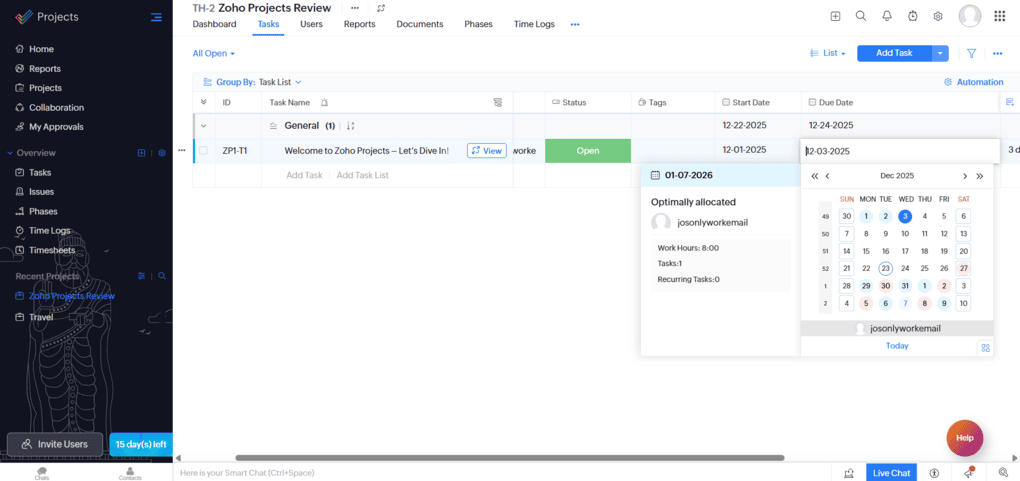
Task: Switch to the Documents tab
Action: [420, 24]
